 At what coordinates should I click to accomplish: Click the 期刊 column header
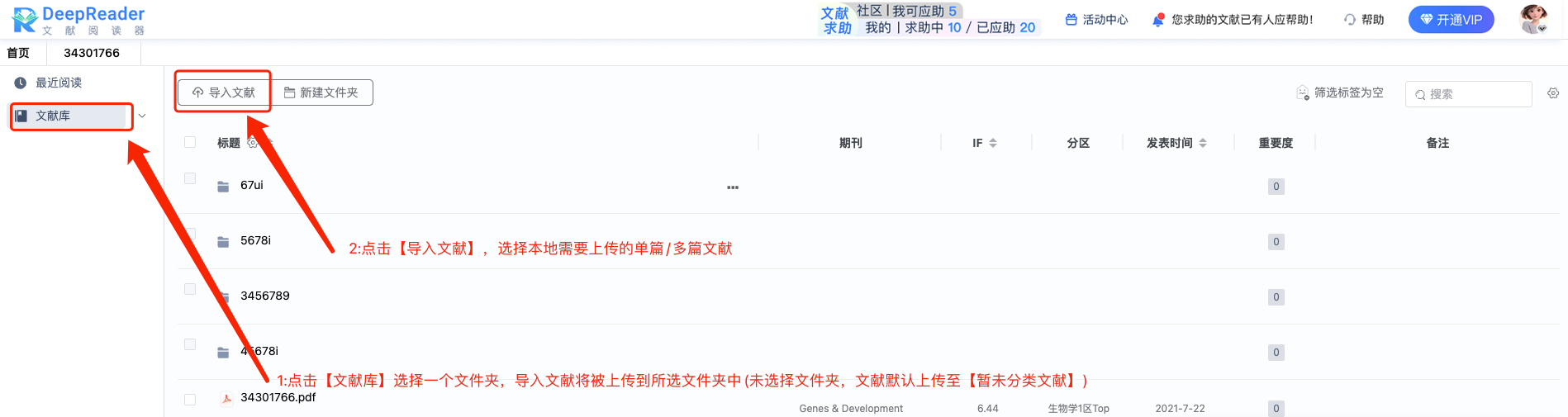pos(851,143)
